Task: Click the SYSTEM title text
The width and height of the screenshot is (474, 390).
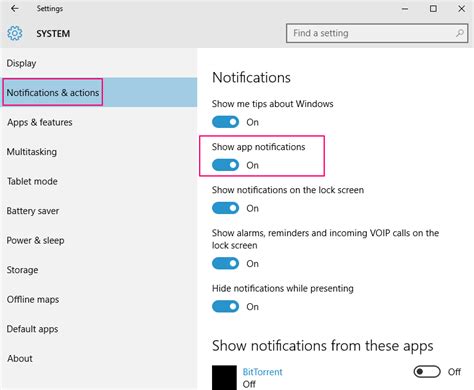Action: tap(53, 34)
